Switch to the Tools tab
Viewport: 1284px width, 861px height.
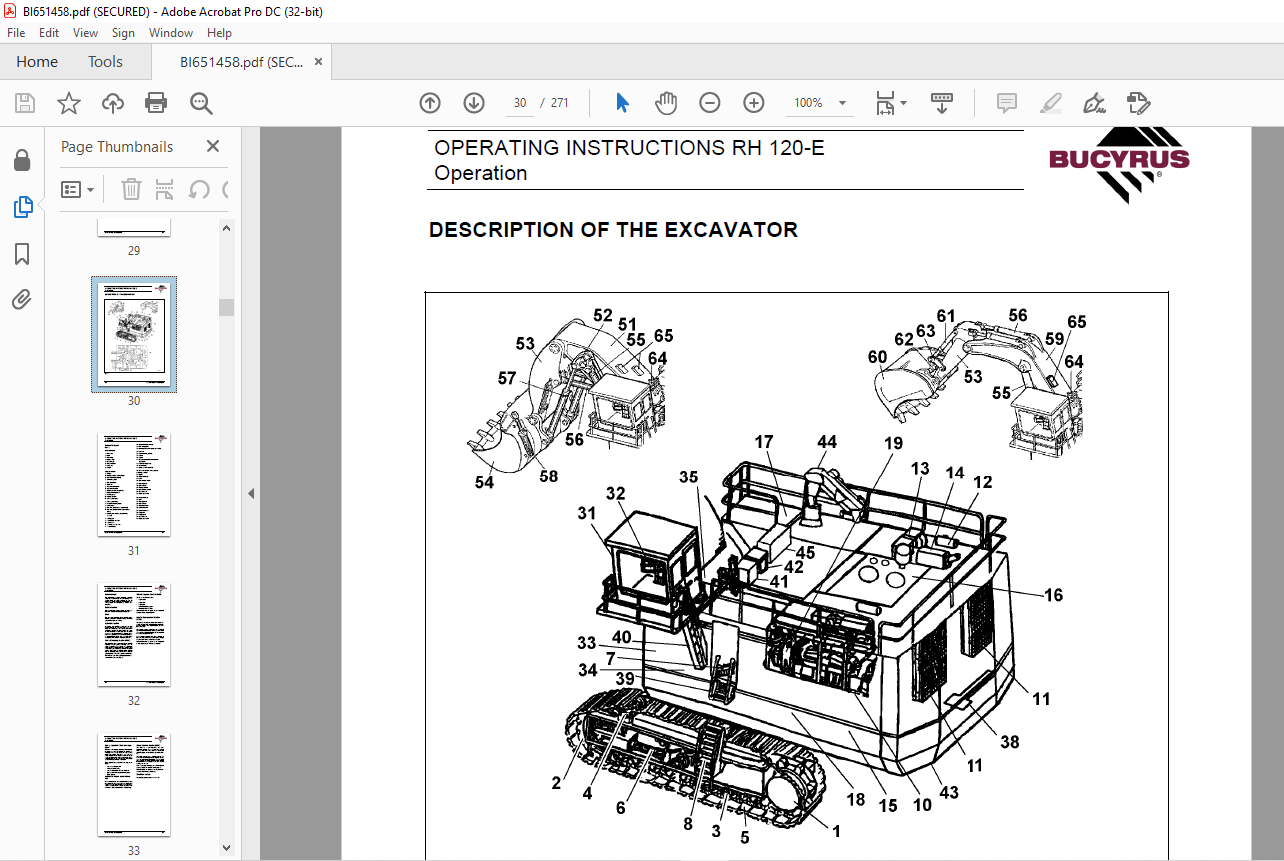pos(105,62)
